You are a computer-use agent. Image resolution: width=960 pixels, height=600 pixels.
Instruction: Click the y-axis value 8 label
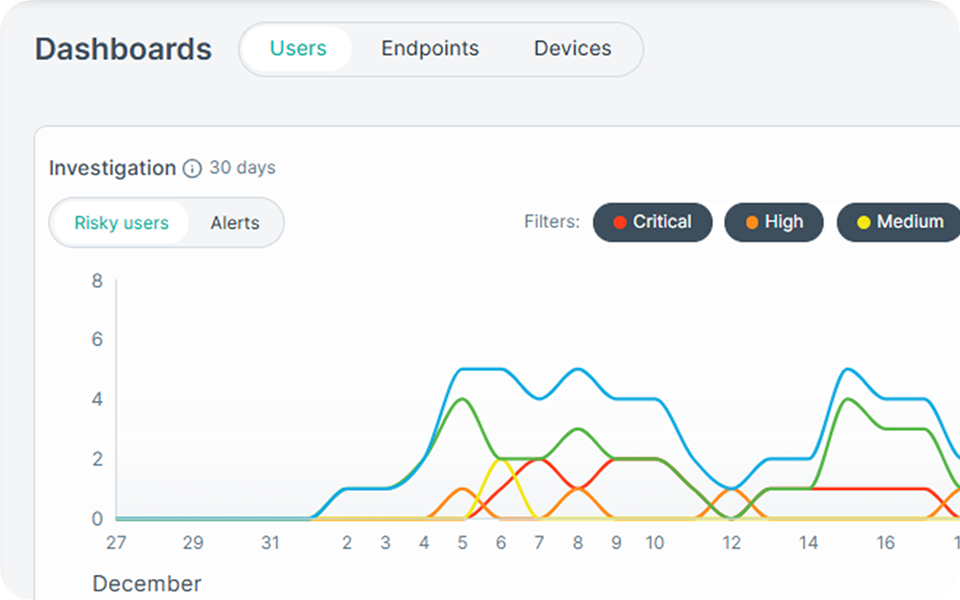(x=97, y=281)
